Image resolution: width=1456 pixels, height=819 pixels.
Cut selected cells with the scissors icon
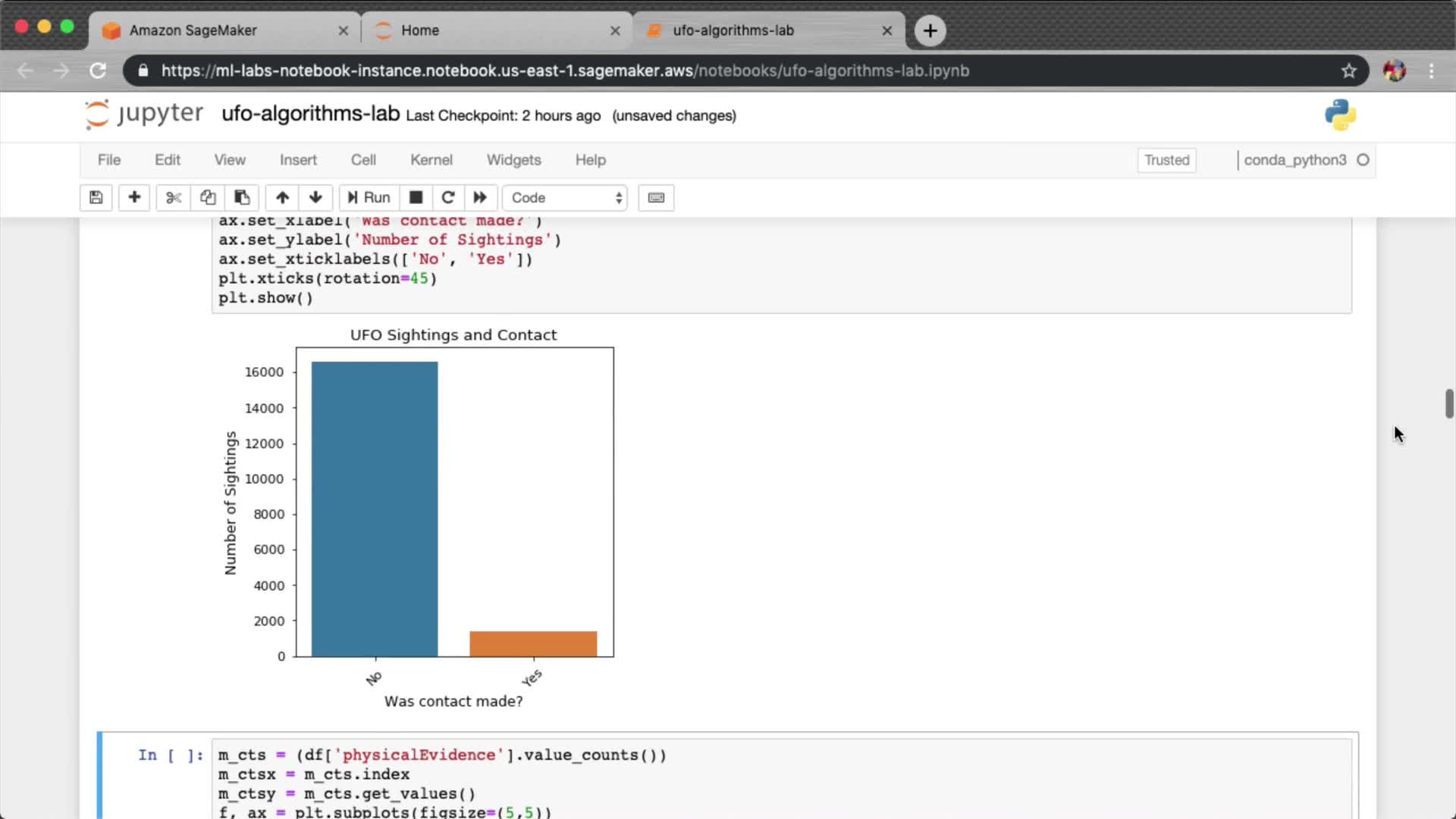tap(174, 198)
